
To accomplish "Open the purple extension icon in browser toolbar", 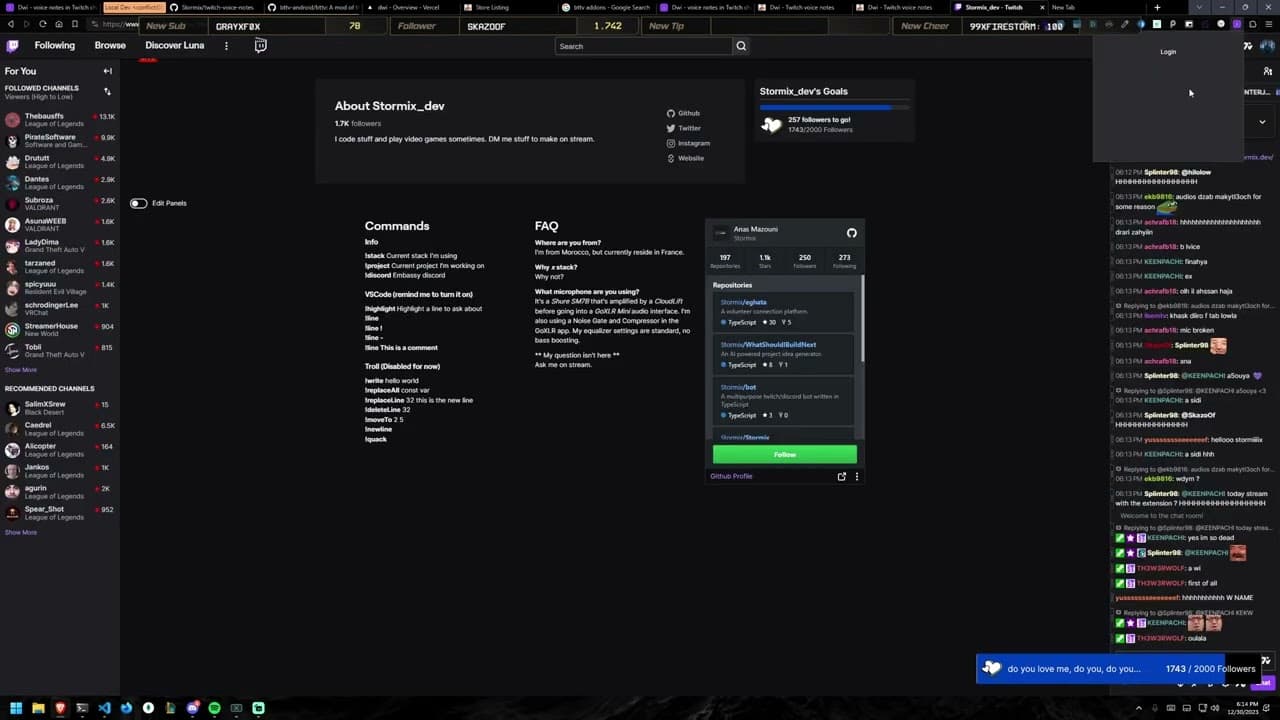I will point(1237,24).
